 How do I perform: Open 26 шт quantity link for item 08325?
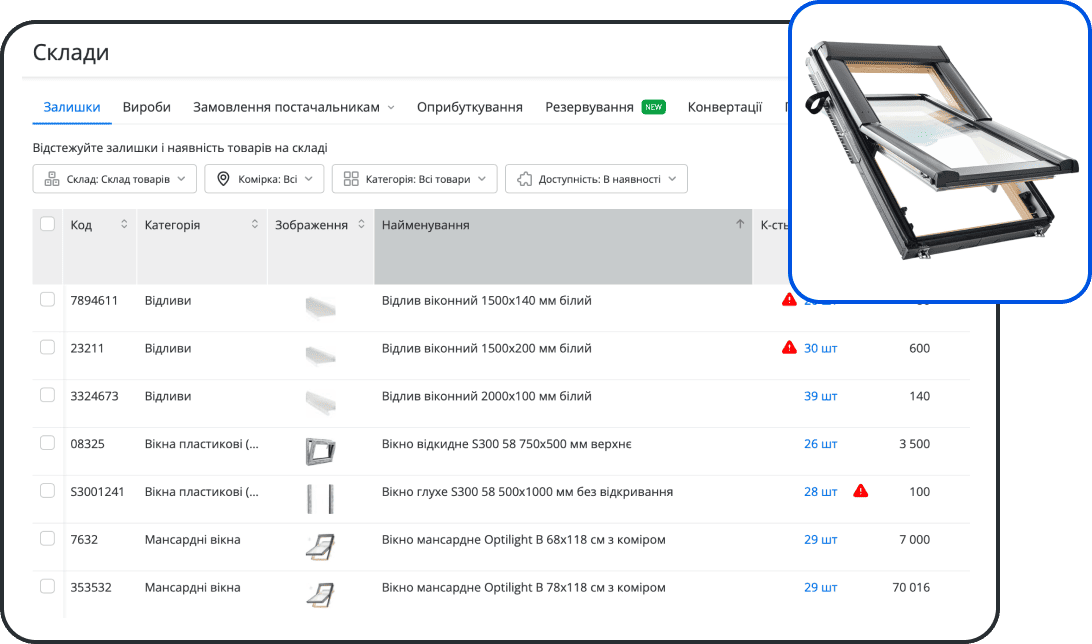820,444
